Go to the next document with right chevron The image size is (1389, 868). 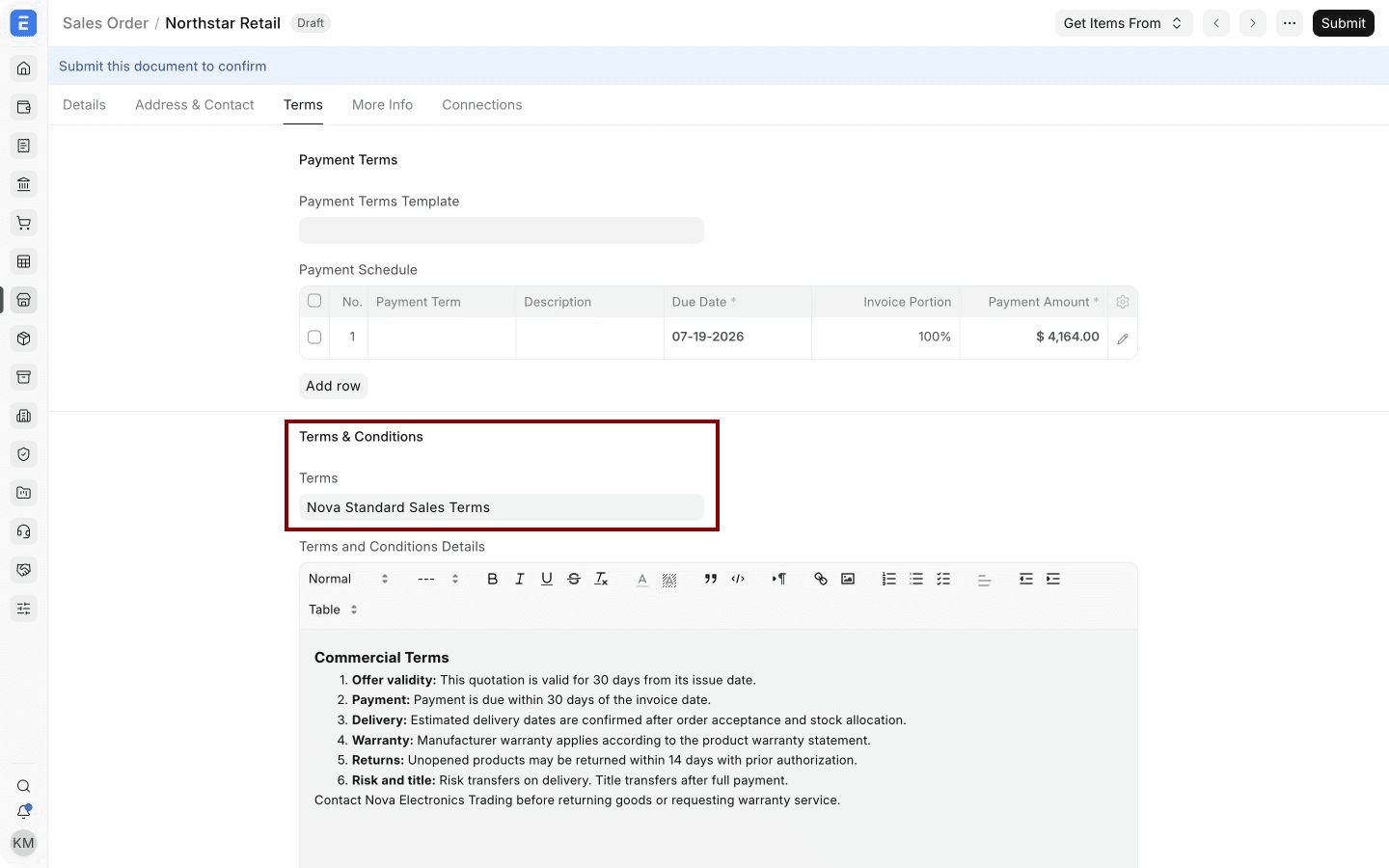[x=1253, y=23]
